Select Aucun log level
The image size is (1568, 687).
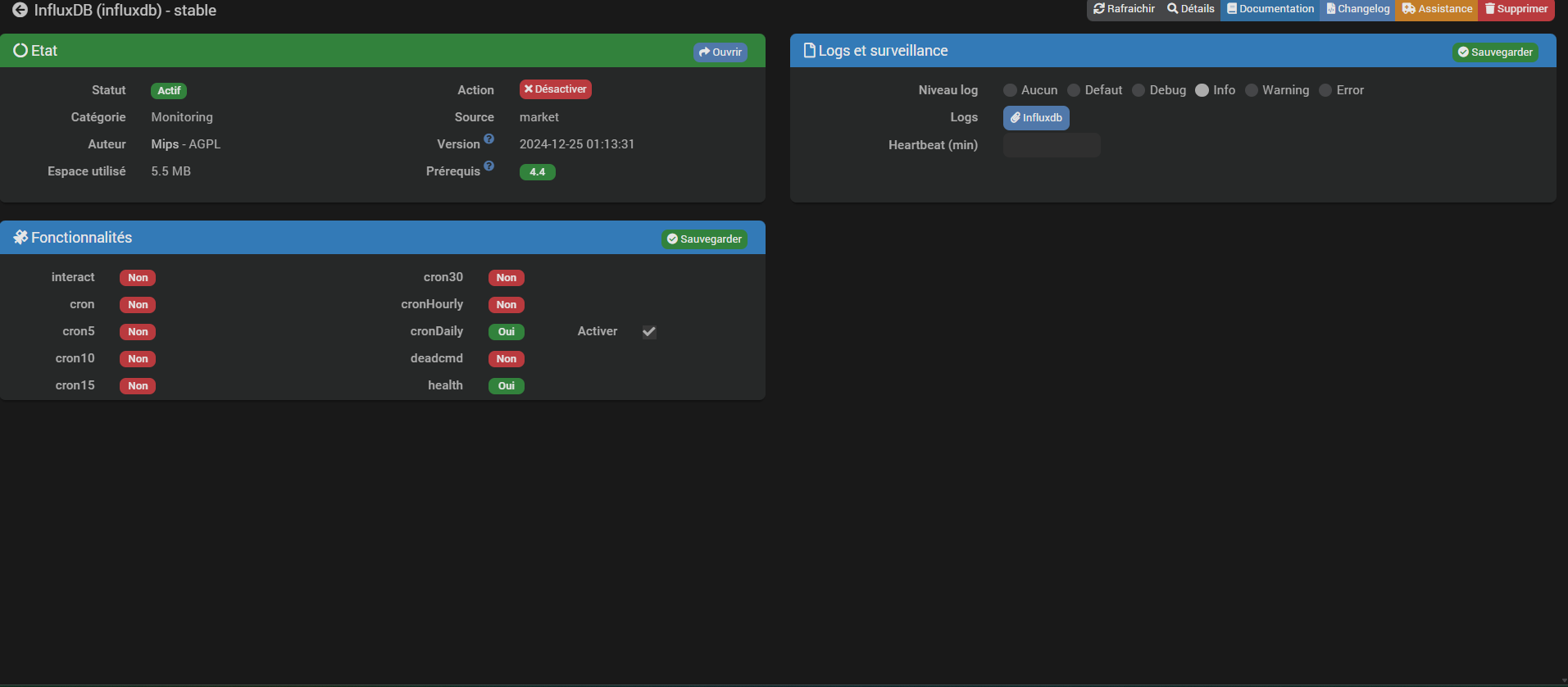[1010, 90]
